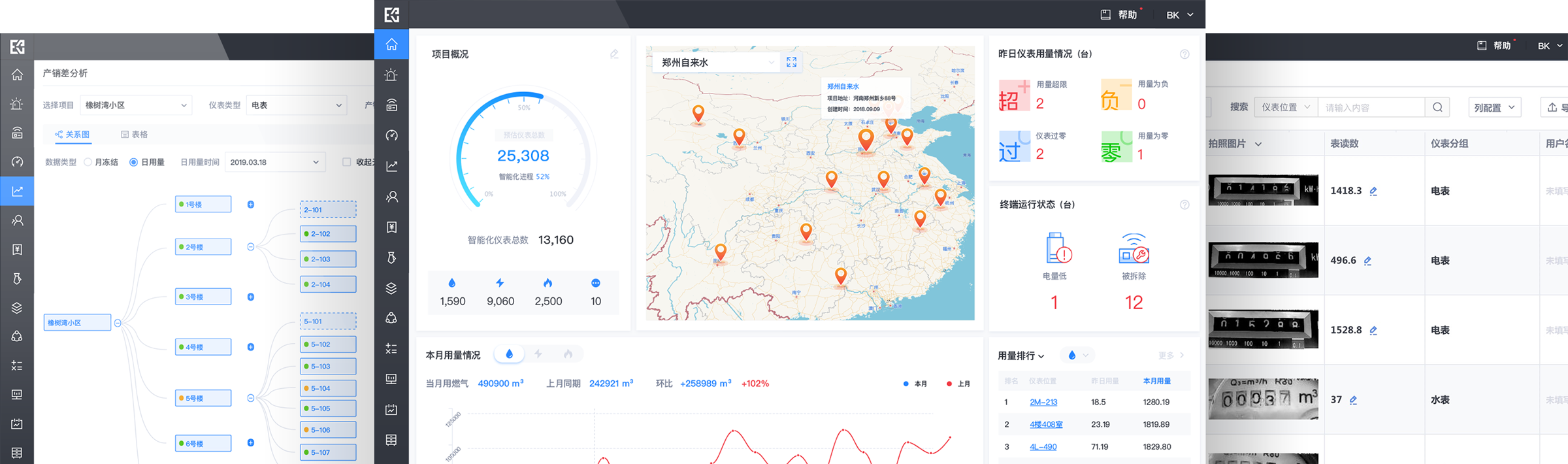Viewport: 1568px width, 464px height.
Task: Open the calendar chart icon in the center sidebar
Action: coord(391,410)
